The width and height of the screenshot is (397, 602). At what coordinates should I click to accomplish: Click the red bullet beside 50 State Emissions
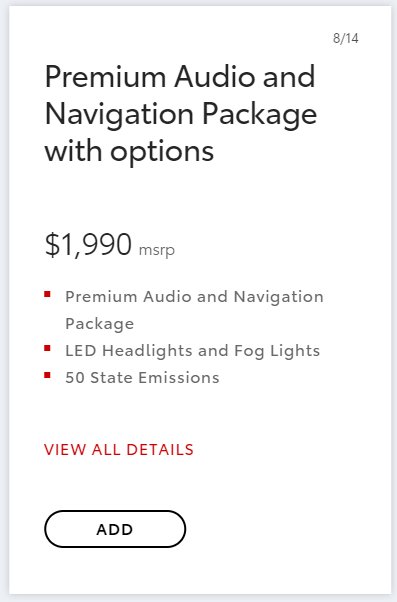click(48, 375)
